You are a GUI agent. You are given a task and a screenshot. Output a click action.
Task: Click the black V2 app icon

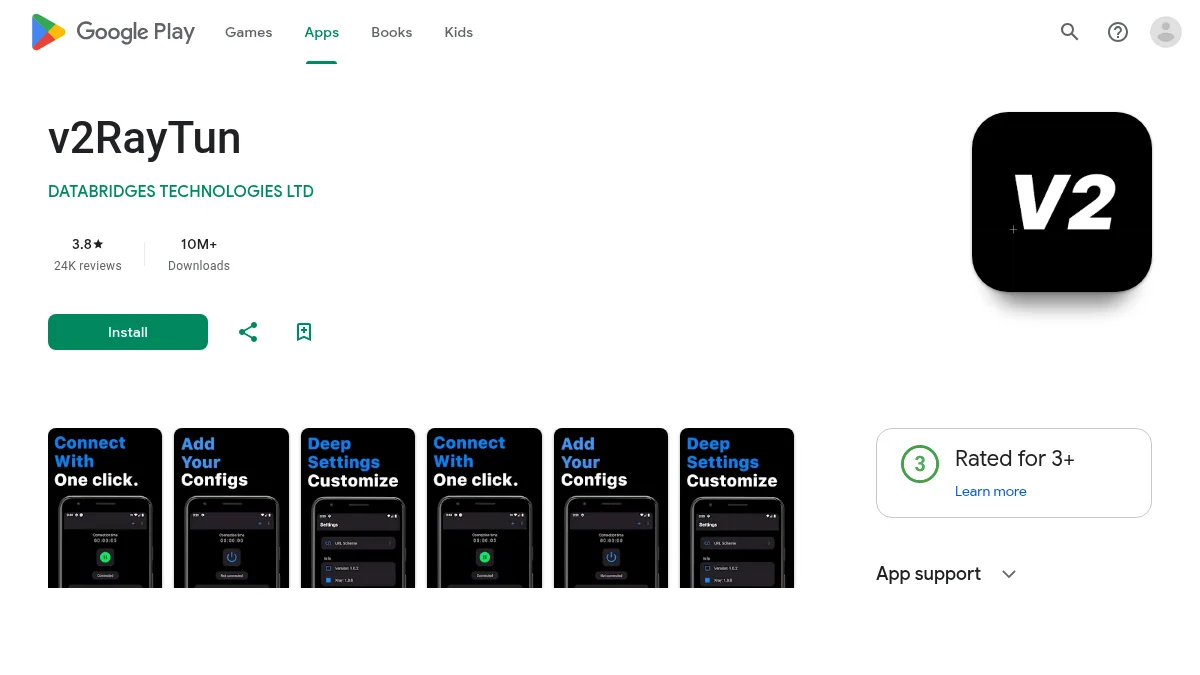1062,202
